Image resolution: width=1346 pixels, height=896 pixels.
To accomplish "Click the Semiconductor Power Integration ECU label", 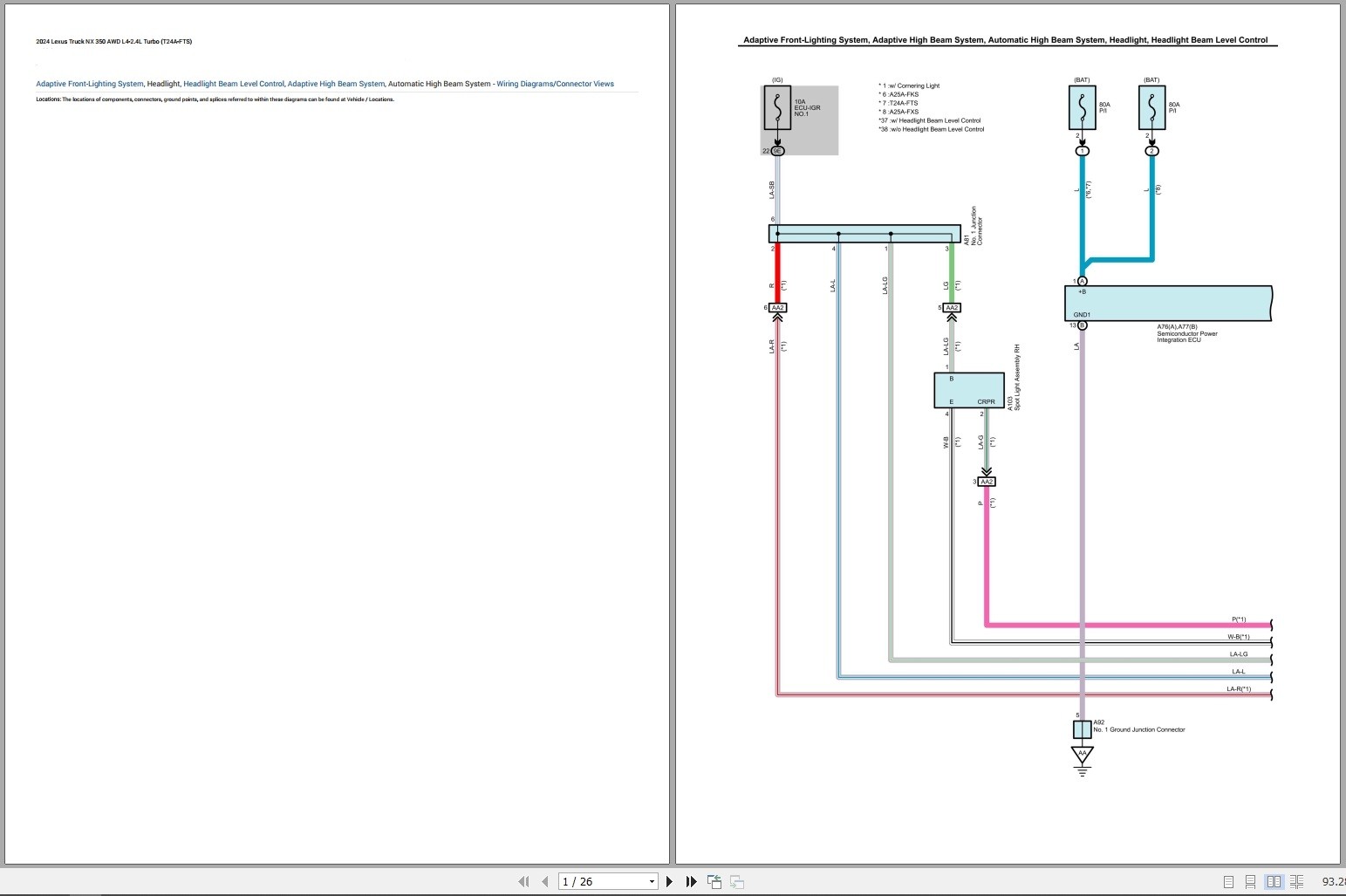I will (x=1187, y=333).
